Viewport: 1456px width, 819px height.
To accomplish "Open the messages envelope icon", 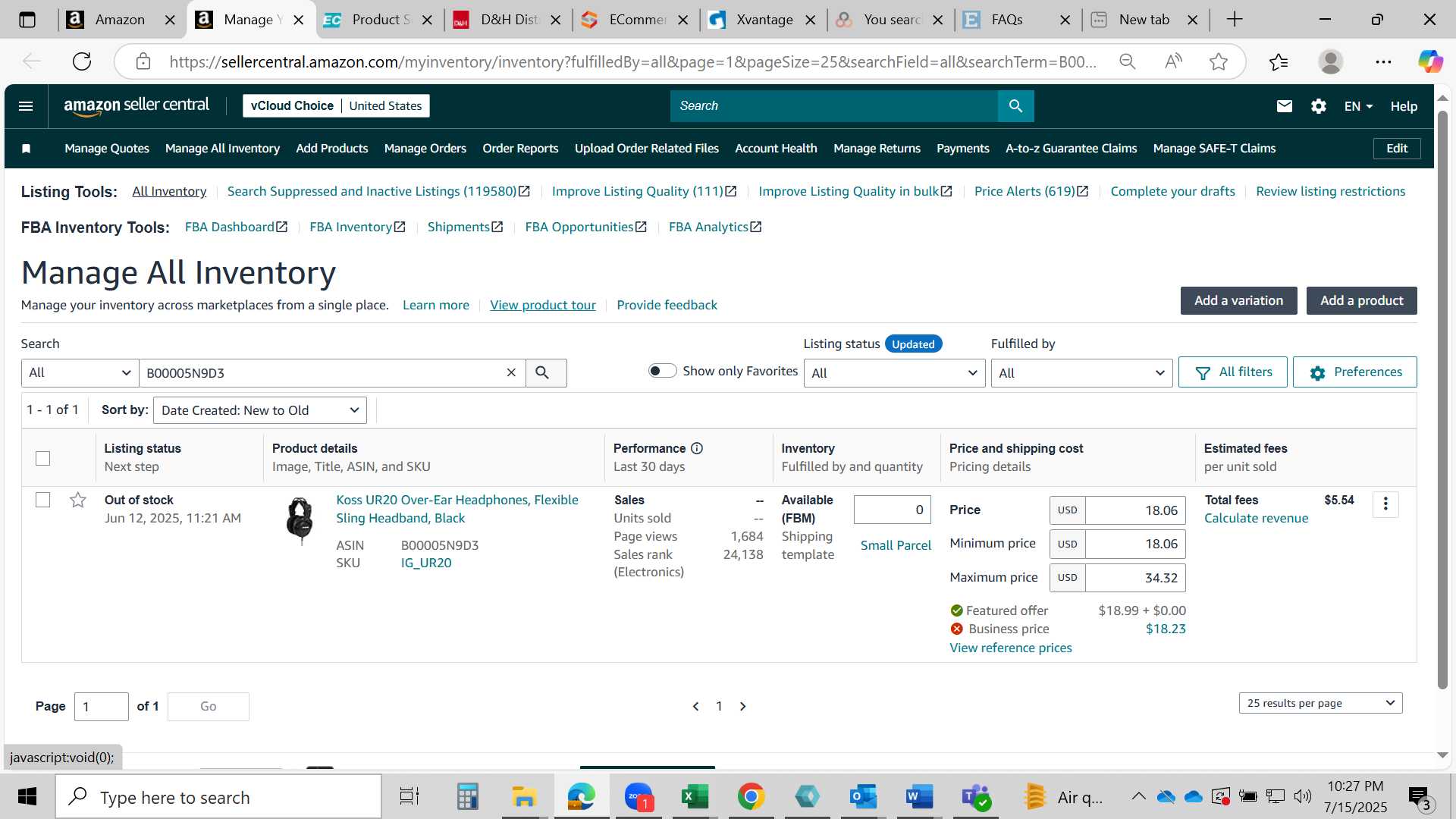I will click(x=1284, y=106).
